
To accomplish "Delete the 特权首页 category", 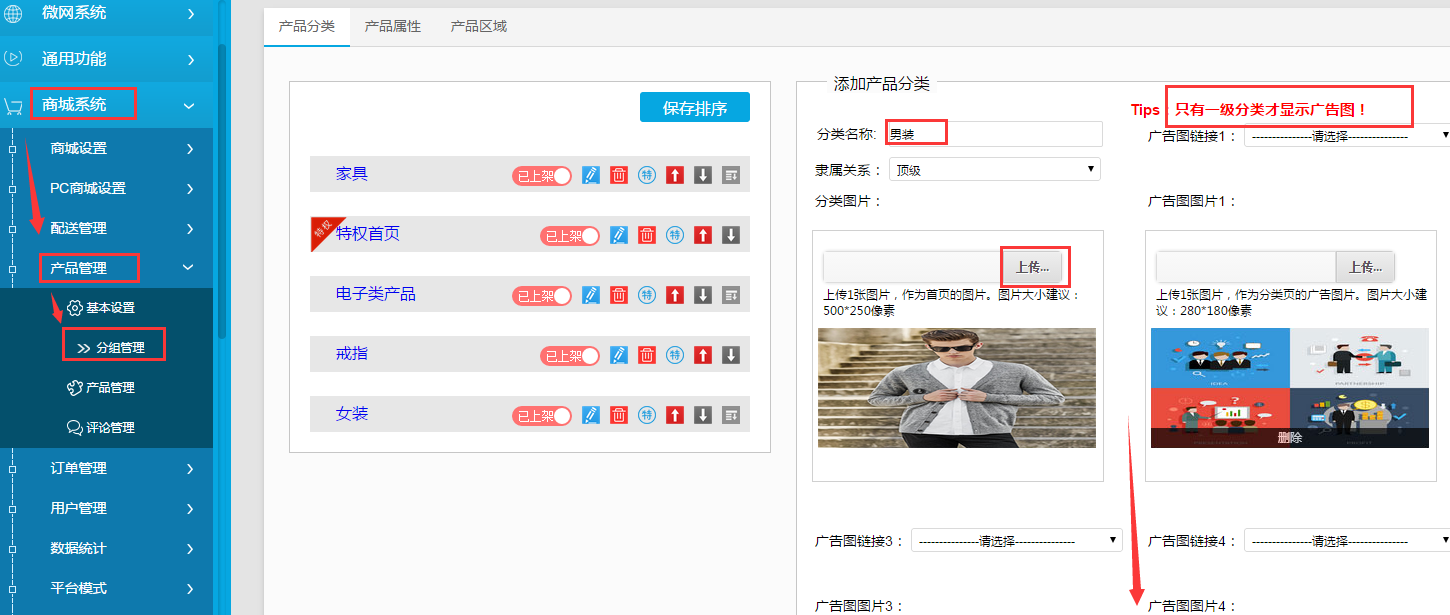I will click(647, 235).
